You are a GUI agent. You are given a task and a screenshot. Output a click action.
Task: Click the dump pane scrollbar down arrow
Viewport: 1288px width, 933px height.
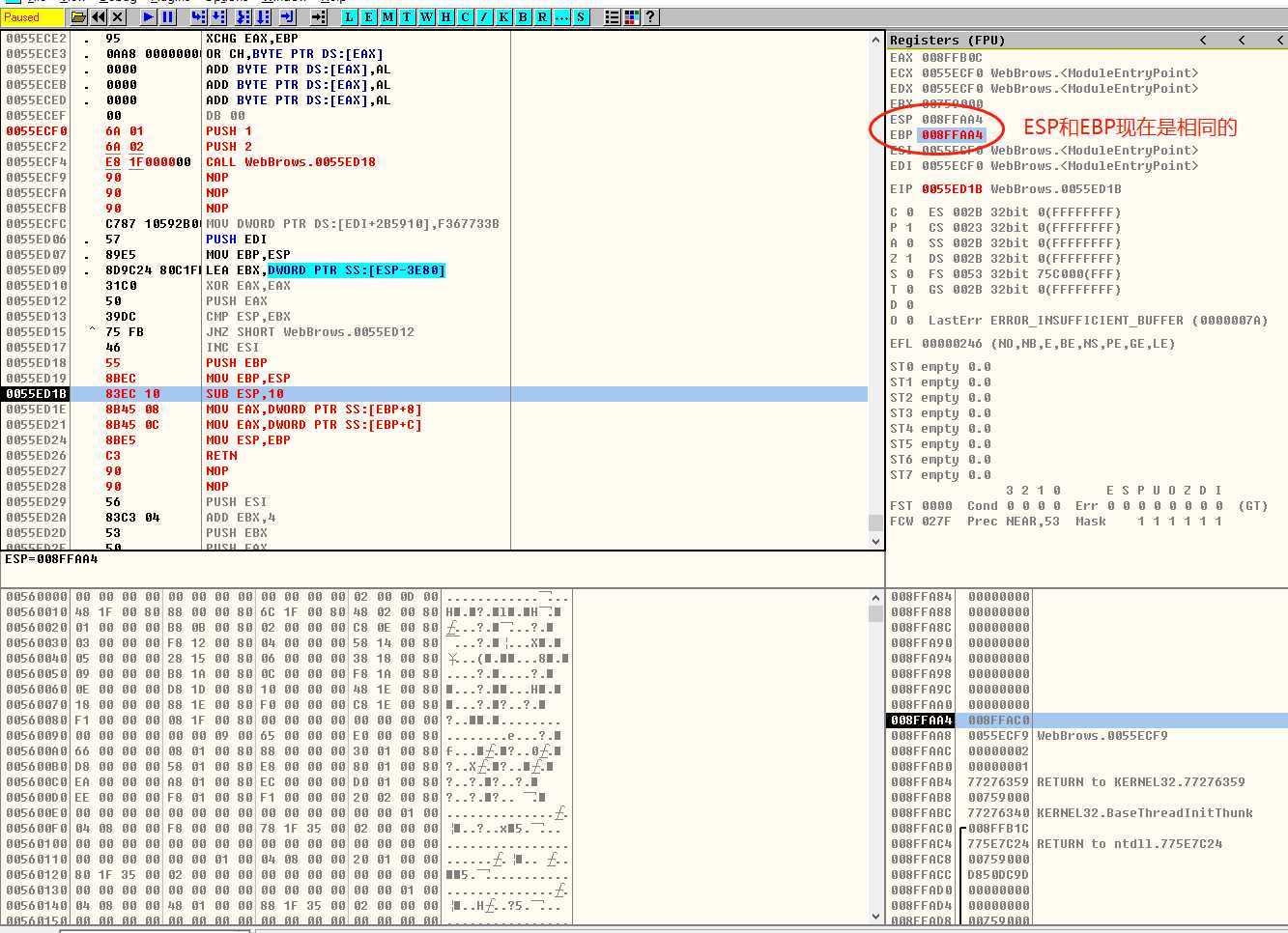point(875,916)
